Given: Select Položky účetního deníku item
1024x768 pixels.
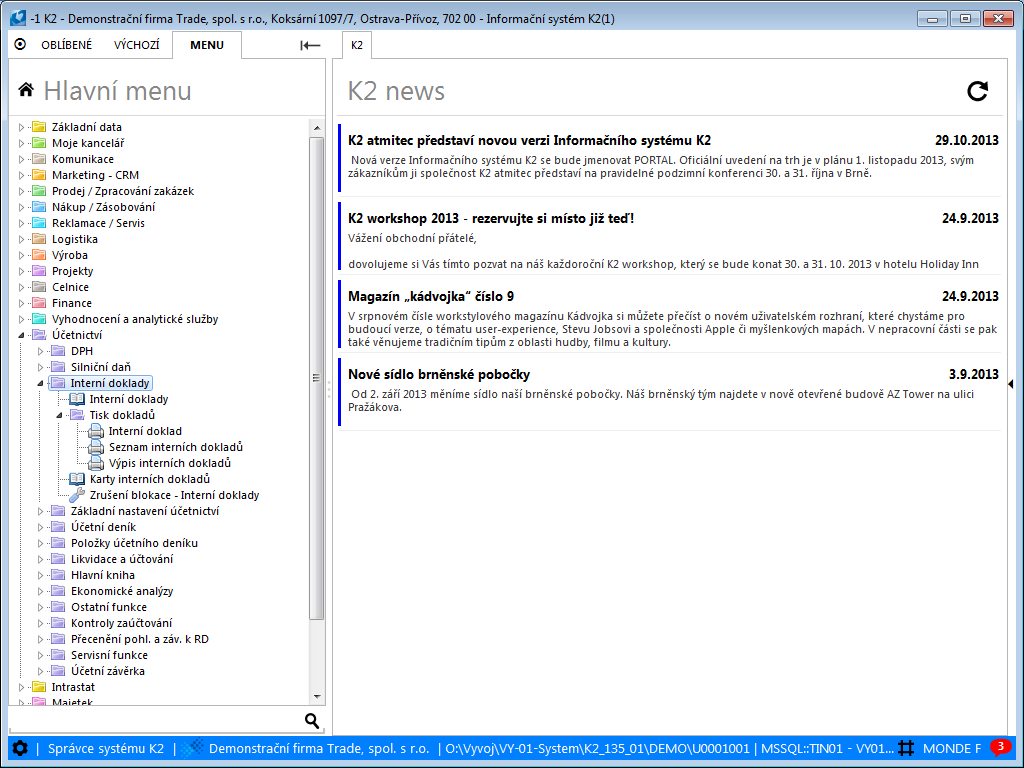Looking at the screenshot, I should click(x=134, y=543).
